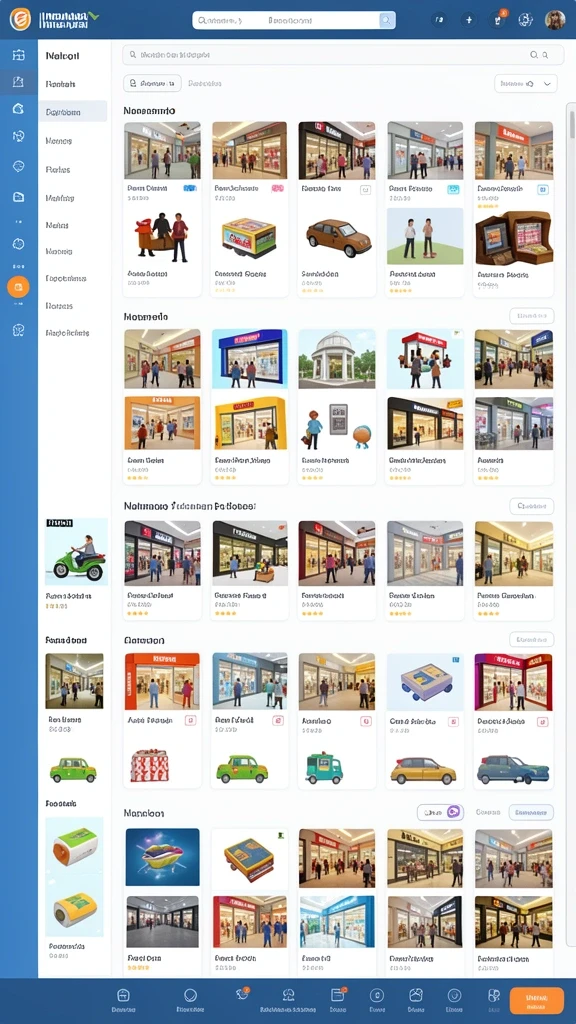Click the gray text link next to the purple toggle
Image resolution: width=576 pixels, height=1024 pixels.
coord(488,812)
